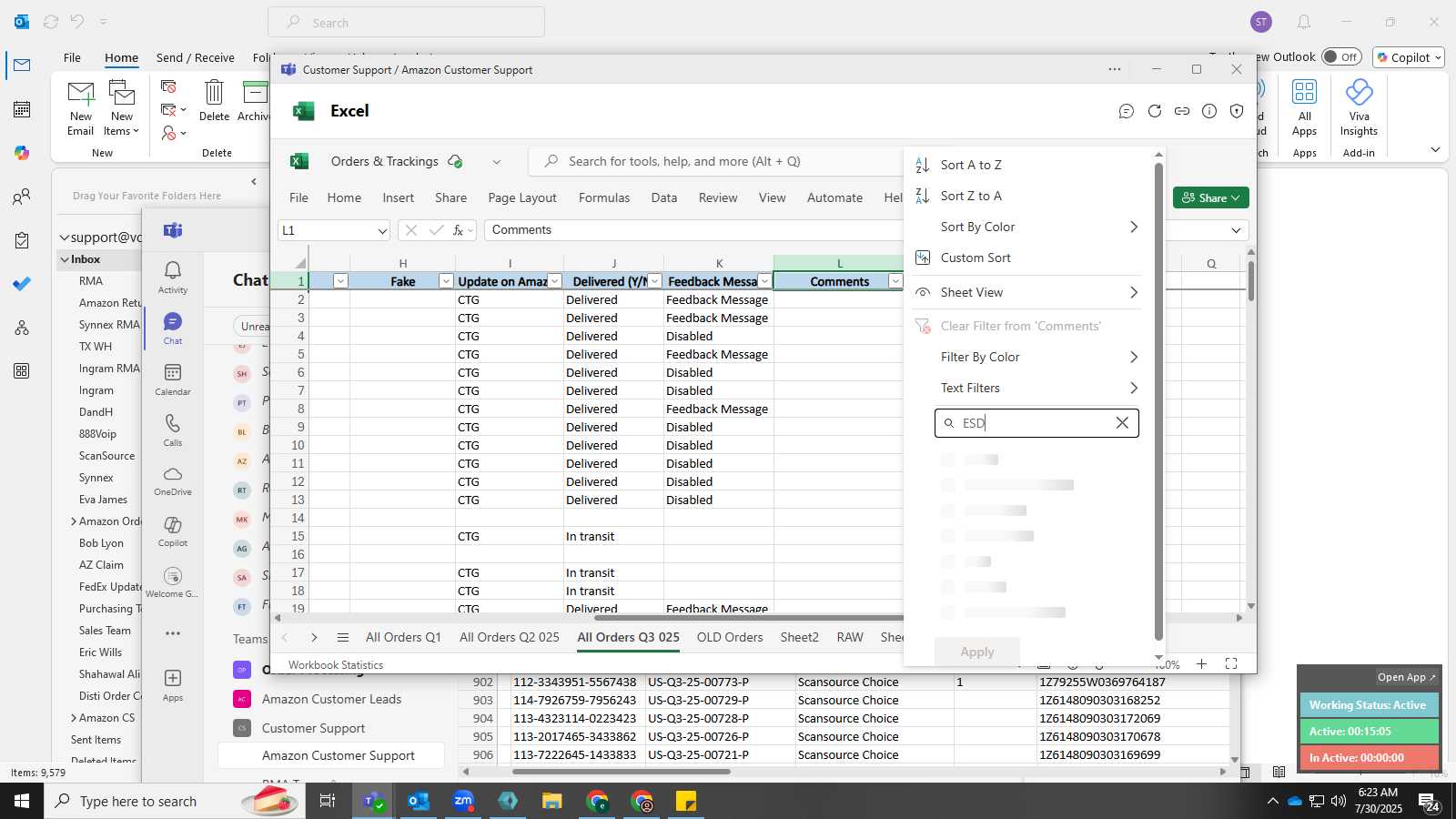Open Teams Activity icon
The width and height of the screenshot is (1456, 819).
[173, 277]
